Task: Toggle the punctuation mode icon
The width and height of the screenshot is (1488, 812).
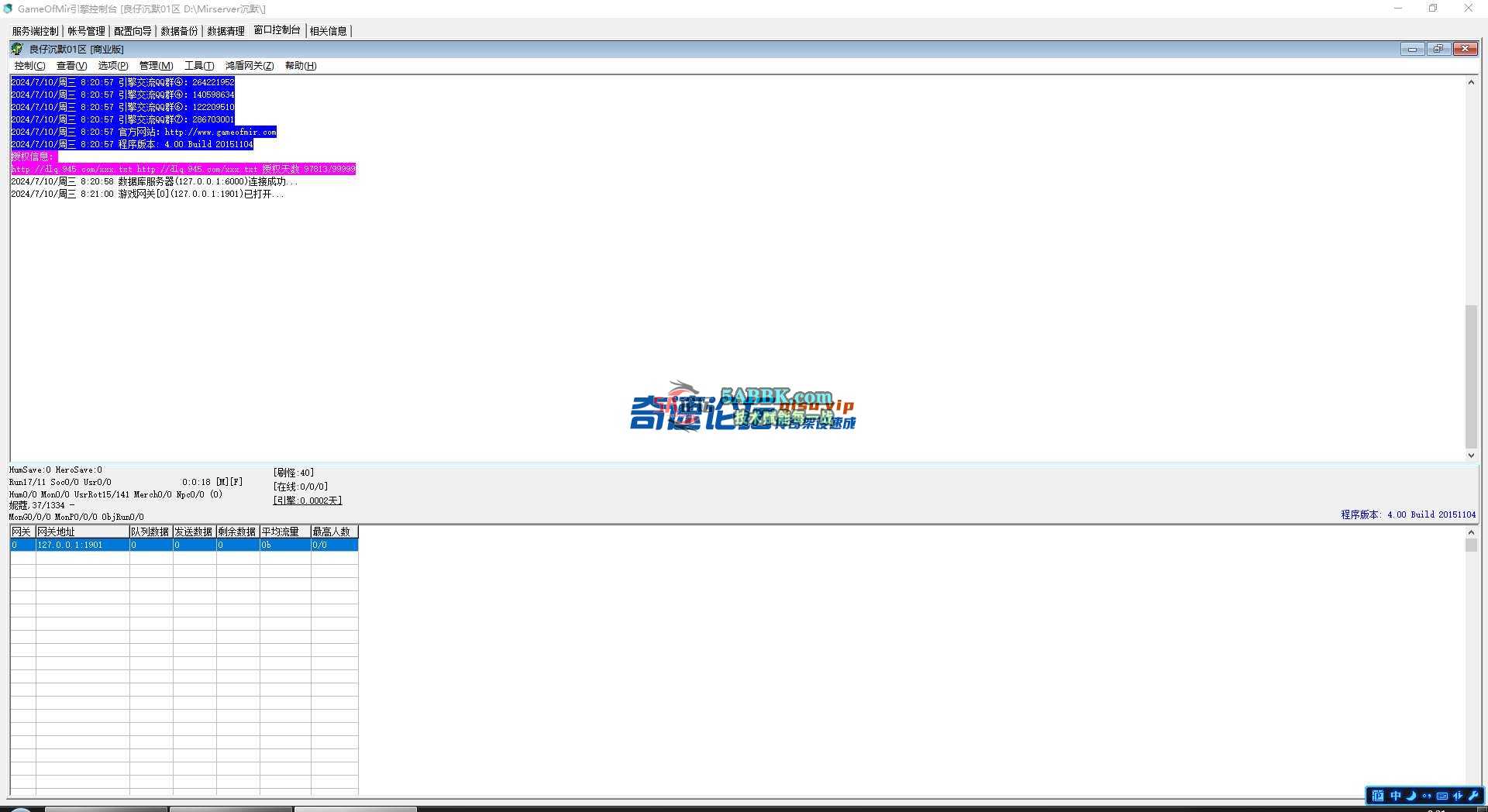Action: pos(1427,796)
